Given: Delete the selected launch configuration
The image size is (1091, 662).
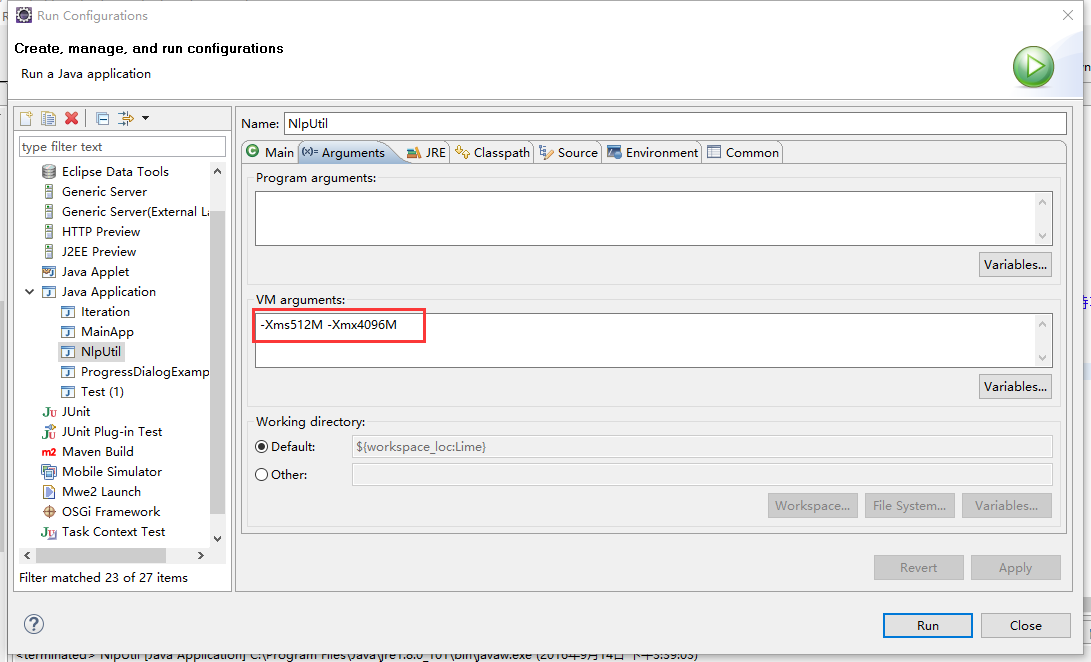Looking at the screenshot, I should pyautogui.click(x=71, y=118).
